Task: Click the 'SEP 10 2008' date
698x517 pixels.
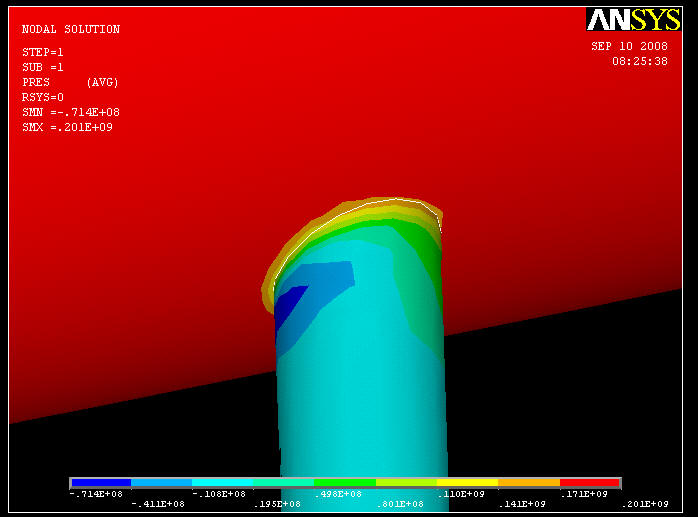Action: (x=629, y=46)
